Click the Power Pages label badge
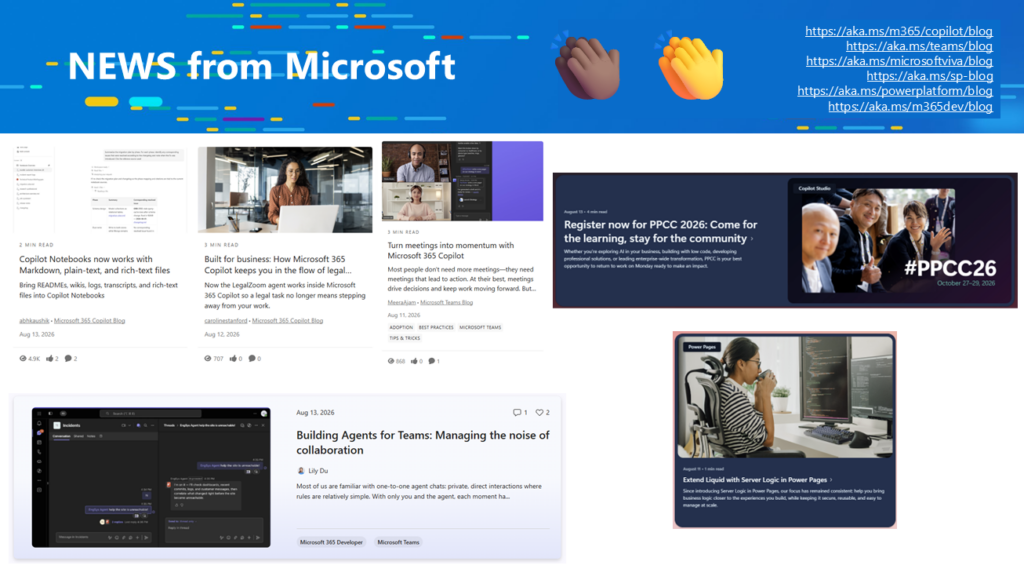The image size is (1024, 576). pyautogui.click(x=702, y=347)
